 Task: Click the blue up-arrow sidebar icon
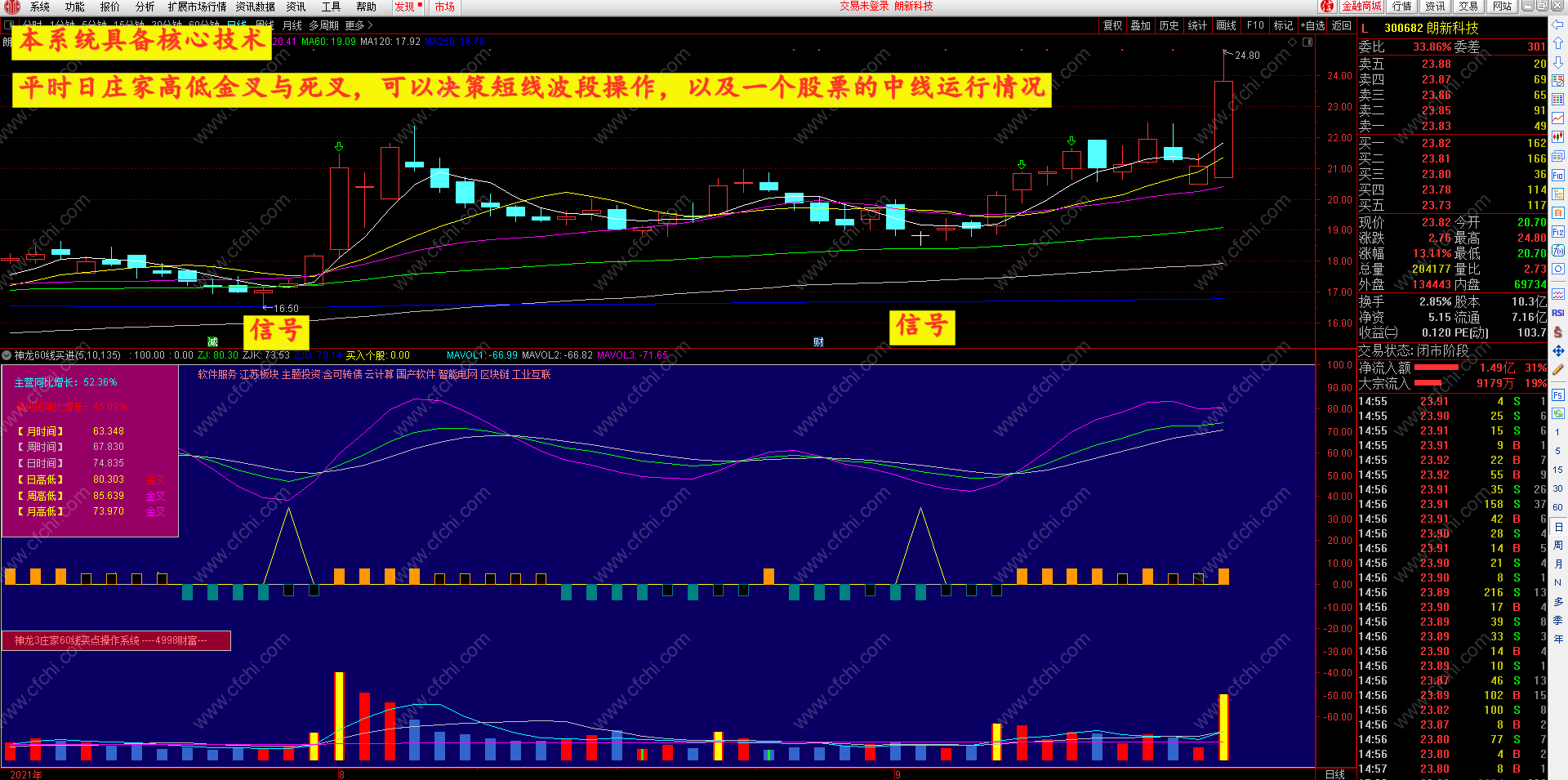click(x=1558, y=42)
